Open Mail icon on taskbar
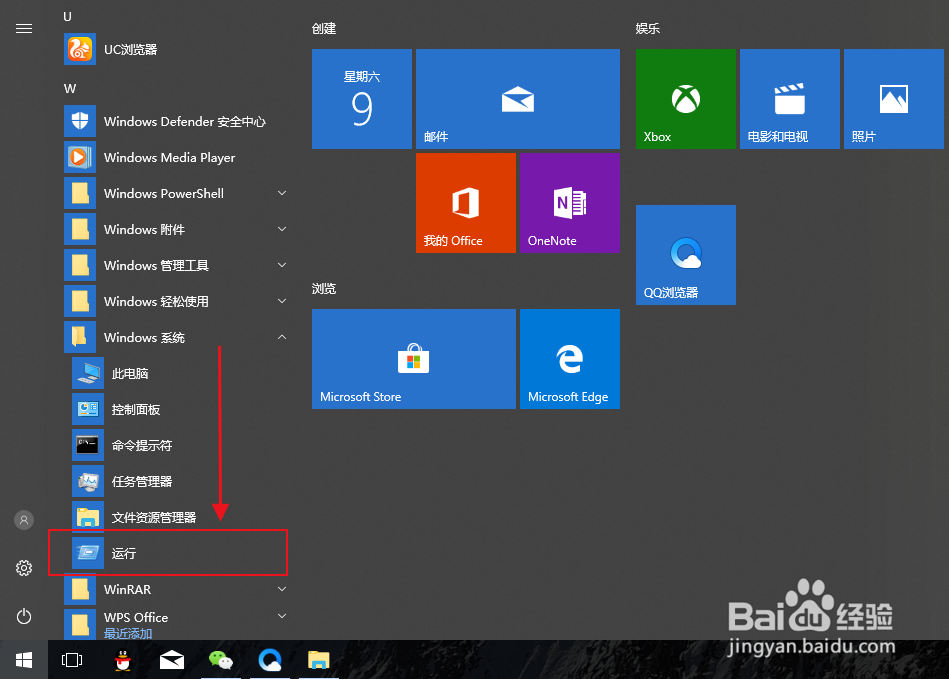This screenshot has width=949, height=679. coord(172,660)
